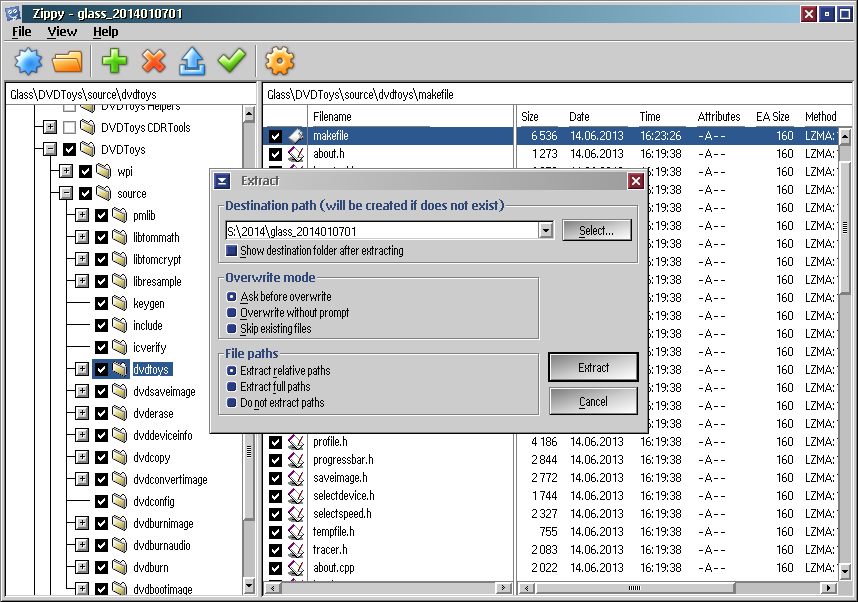The height and width of the screenshot is (602, 858).
Task: Open the View menu
Action: click(62, 32)
